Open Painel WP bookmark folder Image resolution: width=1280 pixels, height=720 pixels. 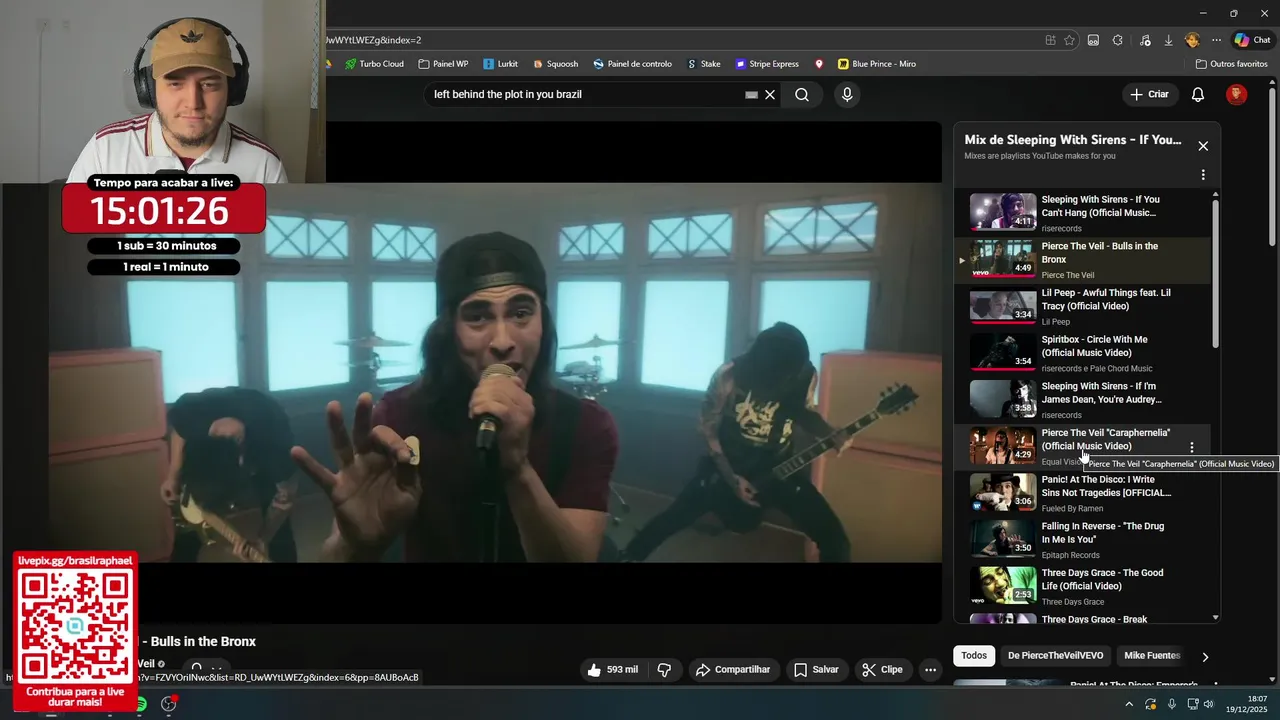443,64
